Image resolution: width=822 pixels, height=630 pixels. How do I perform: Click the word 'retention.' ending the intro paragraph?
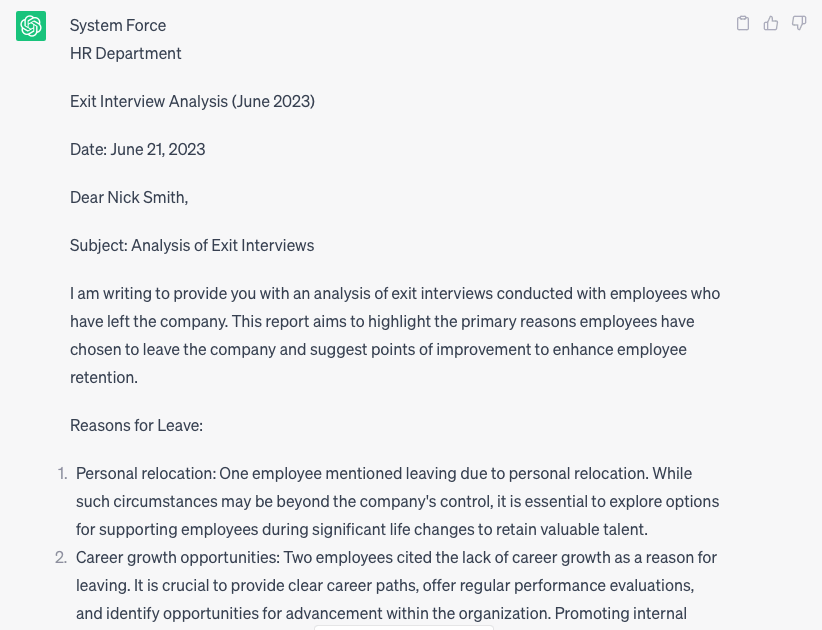104,377
